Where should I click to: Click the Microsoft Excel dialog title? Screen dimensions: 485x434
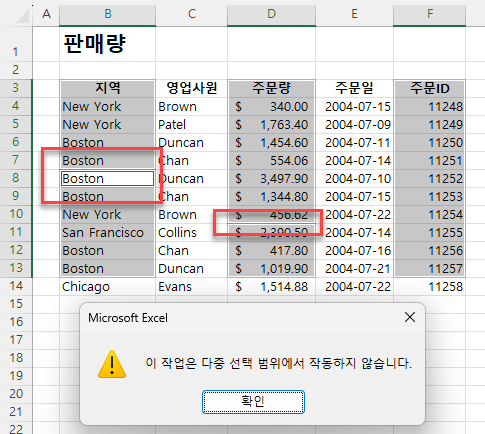pos(128,318)
